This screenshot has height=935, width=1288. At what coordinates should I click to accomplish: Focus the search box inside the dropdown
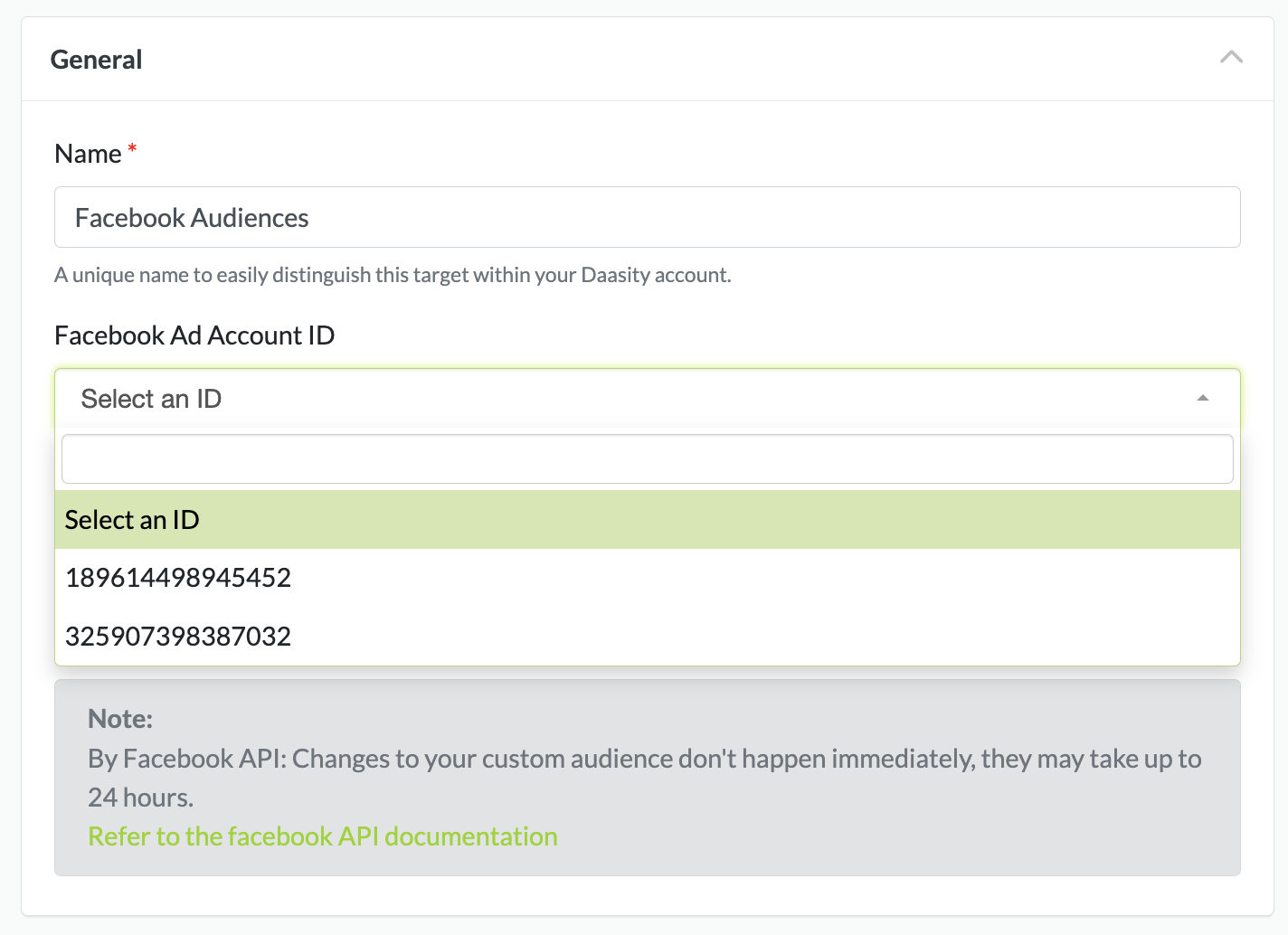click(647, 459)
